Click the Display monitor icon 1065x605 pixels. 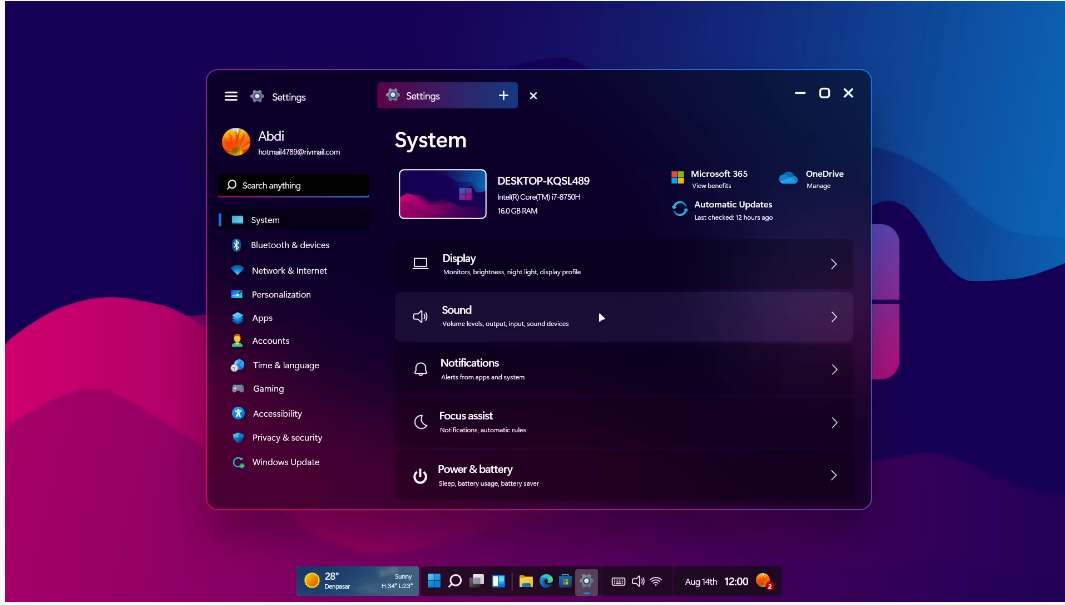[x=420, y=263]
